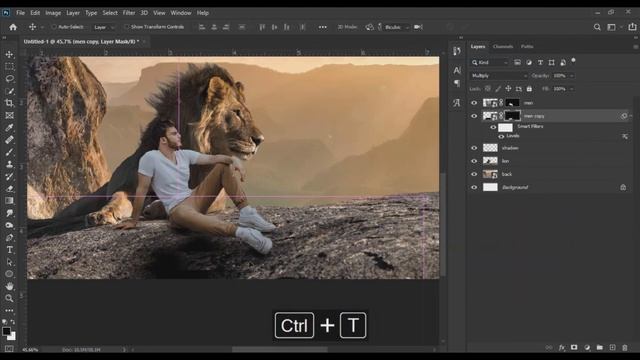Click the Lock all padlock icon

tap(529, 89)
